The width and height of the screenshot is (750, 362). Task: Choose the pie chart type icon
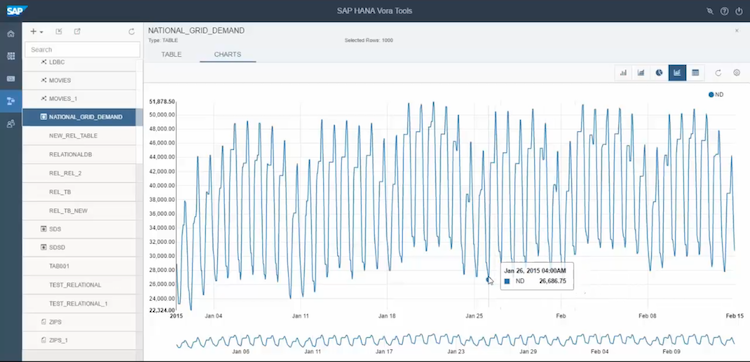coord(659,73)
